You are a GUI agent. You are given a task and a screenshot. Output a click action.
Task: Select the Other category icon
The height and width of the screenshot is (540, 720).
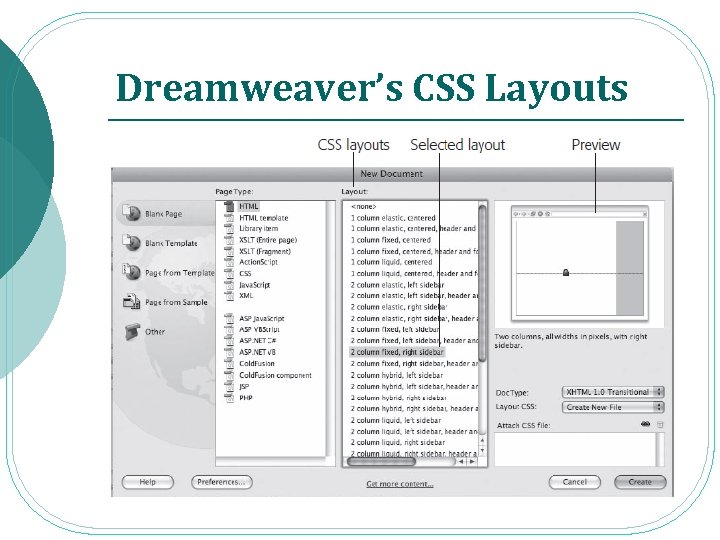tap(132, 332)
